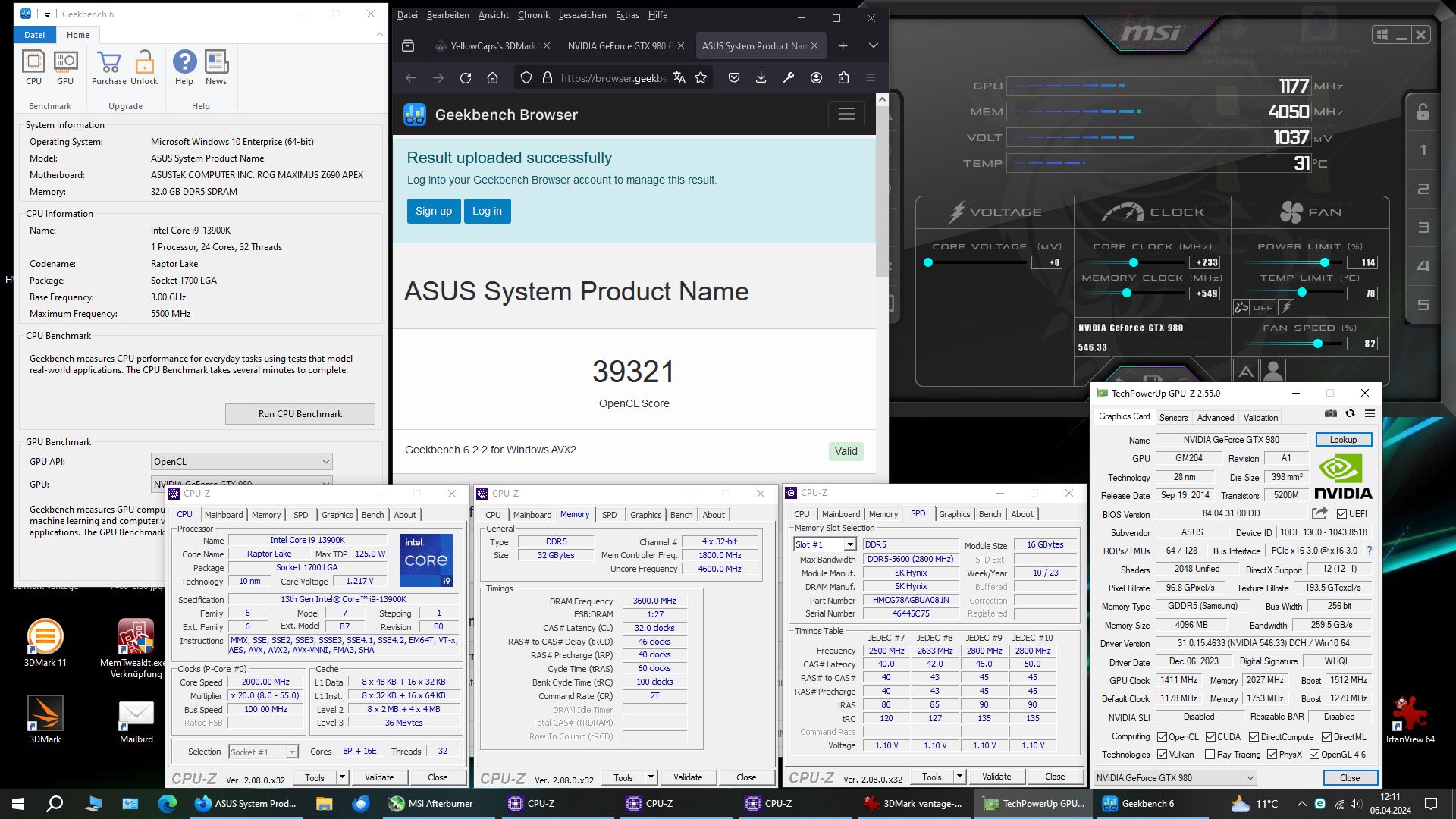This screenshot has width=1456, height=819.
Task: Share GPU-Z BIOS version export icon
Action: click(x=1320, y=513)
